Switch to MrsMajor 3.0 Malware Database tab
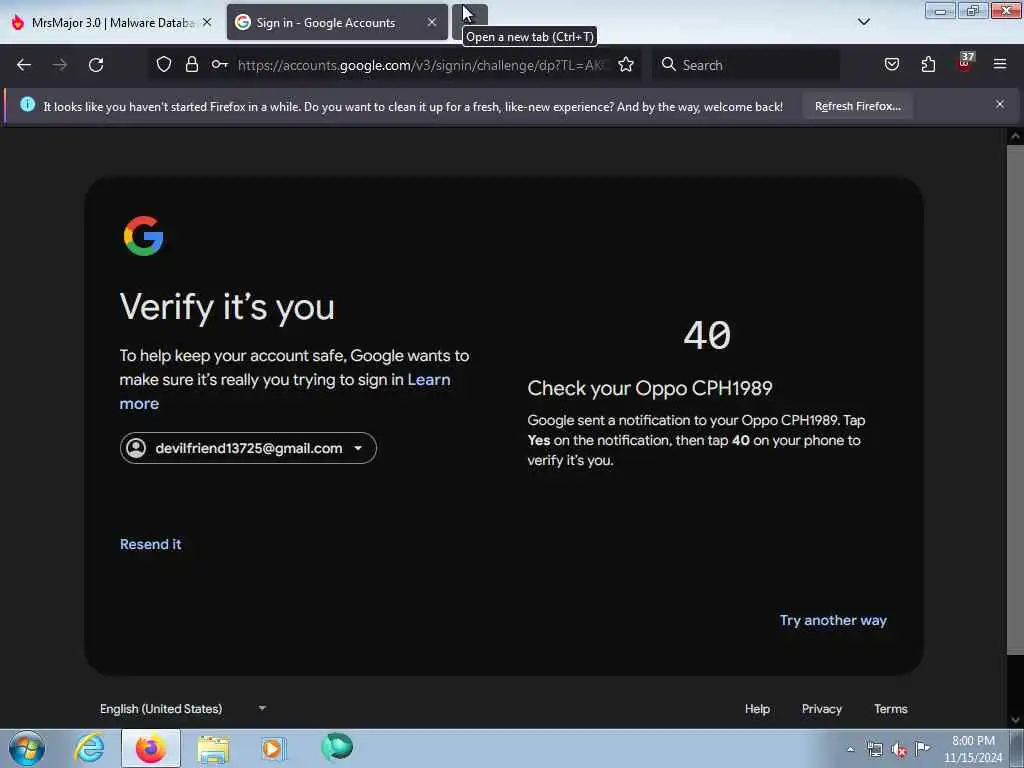This screenshot has height=768, width=1024. [112, 22]
